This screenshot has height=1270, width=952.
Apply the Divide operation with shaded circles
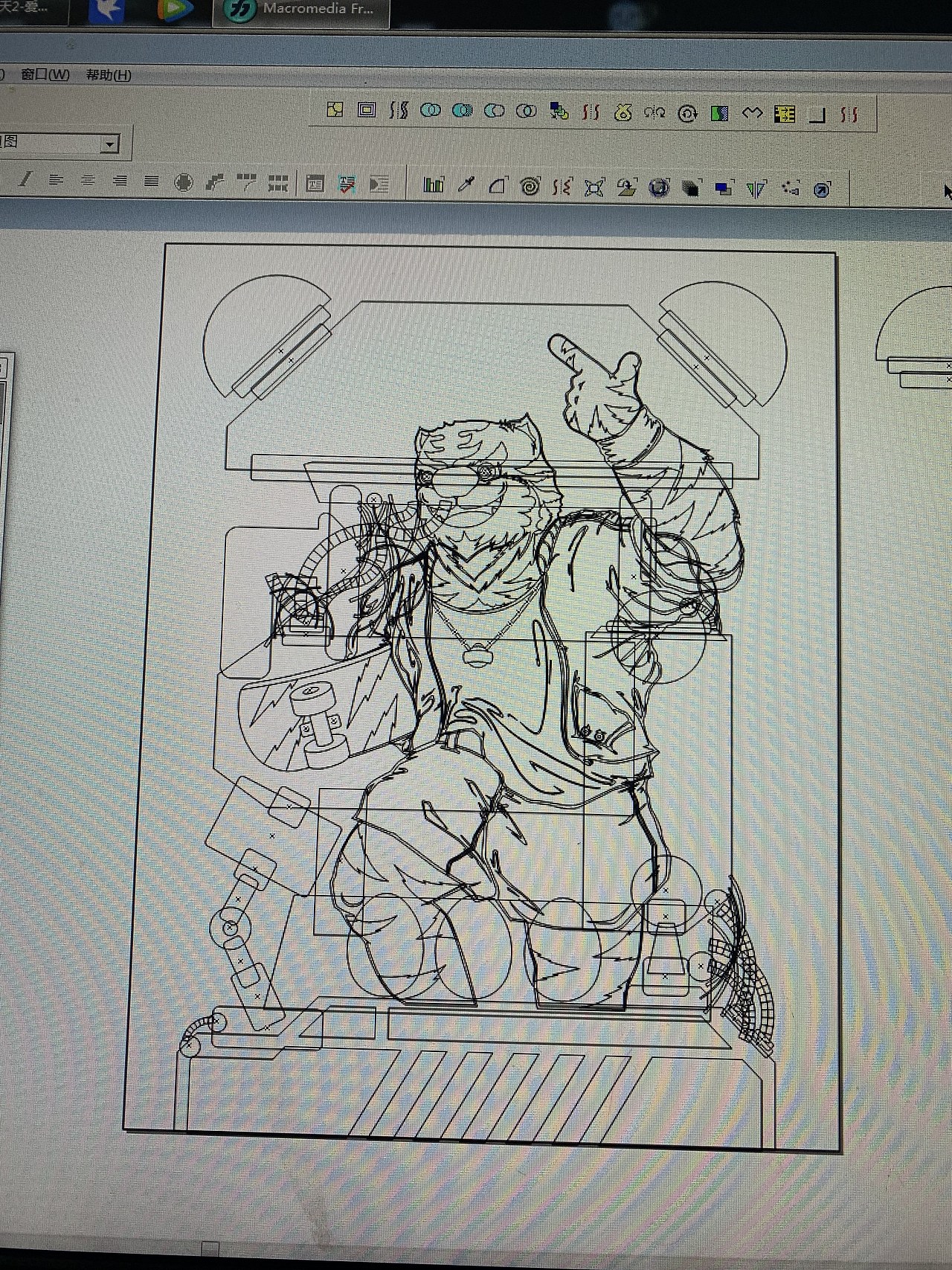point(463,111)
